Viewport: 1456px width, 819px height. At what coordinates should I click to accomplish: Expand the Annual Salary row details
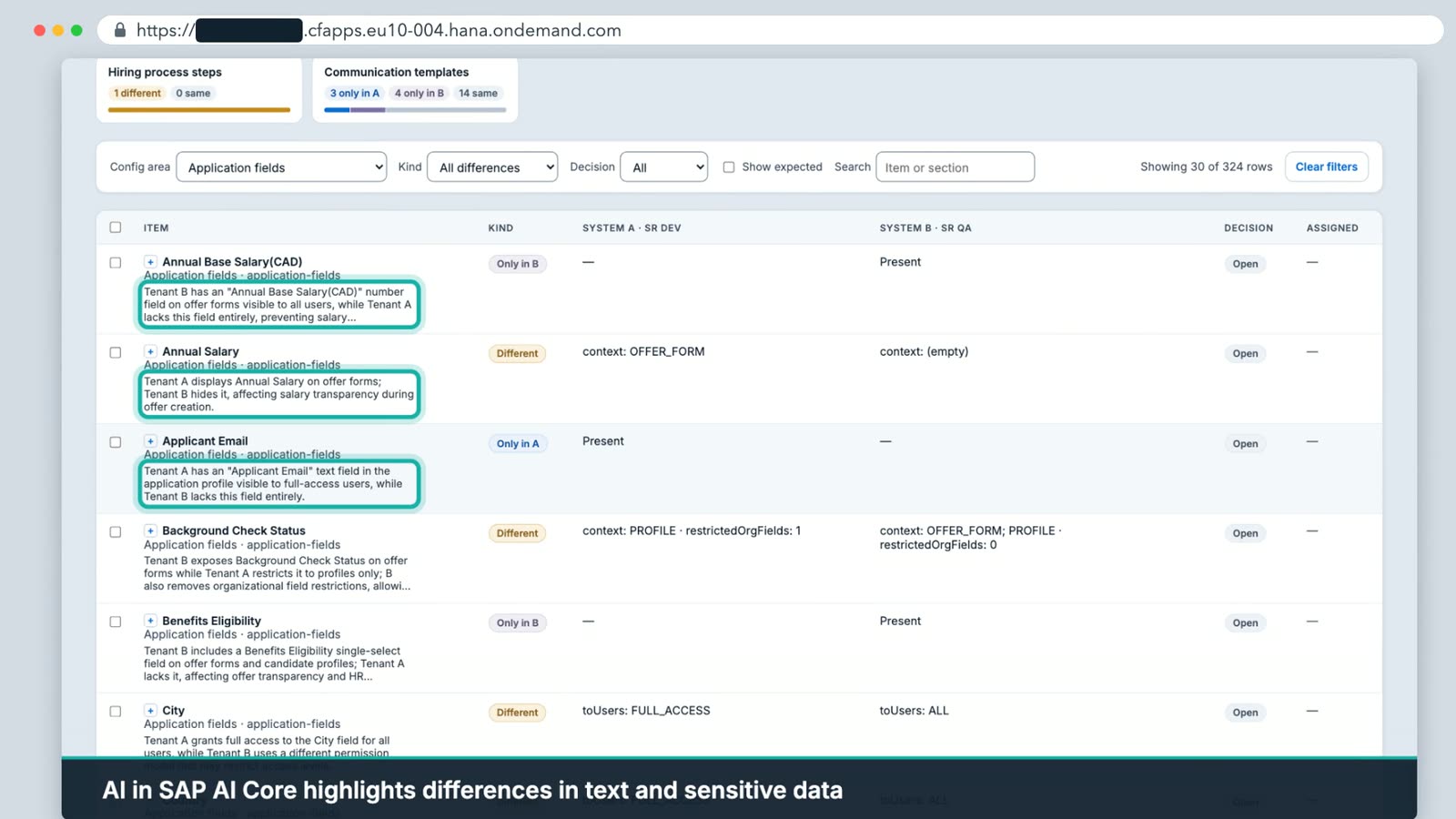(150, 351)
